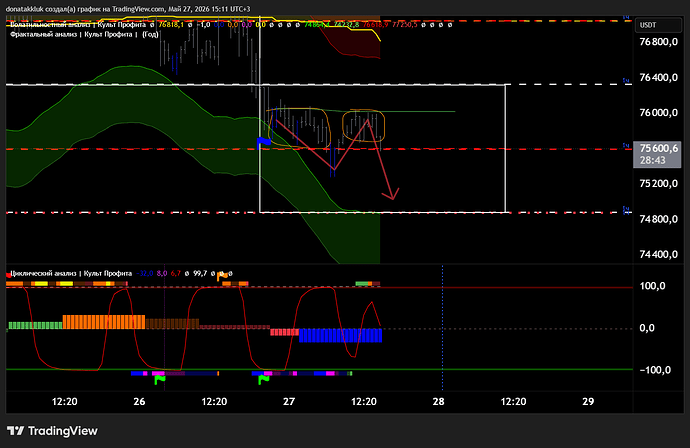
Task: Click the 74400,0 price axis label
Action: point(658,254)
